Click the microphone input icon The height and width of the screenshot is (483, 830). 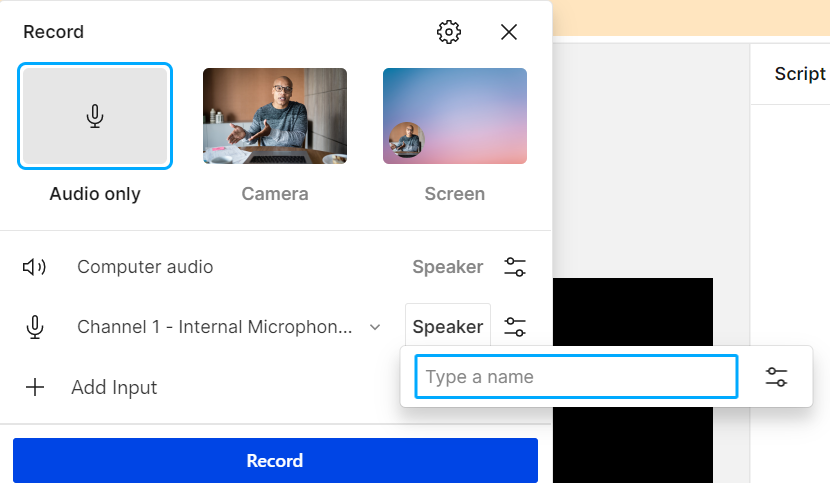35,327
